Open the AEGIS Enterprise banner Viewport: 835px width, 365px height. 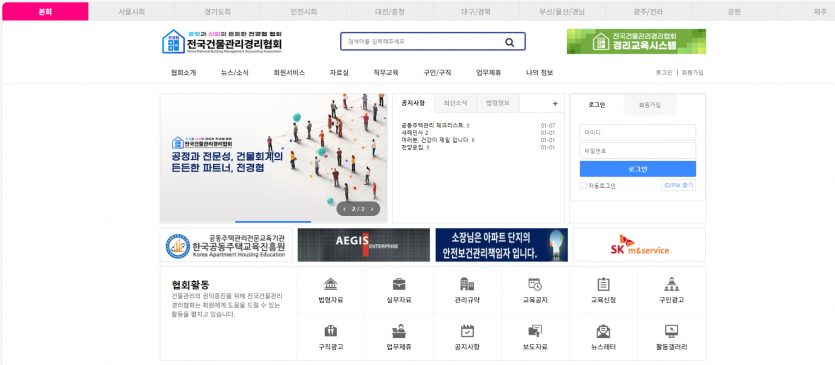364,245
